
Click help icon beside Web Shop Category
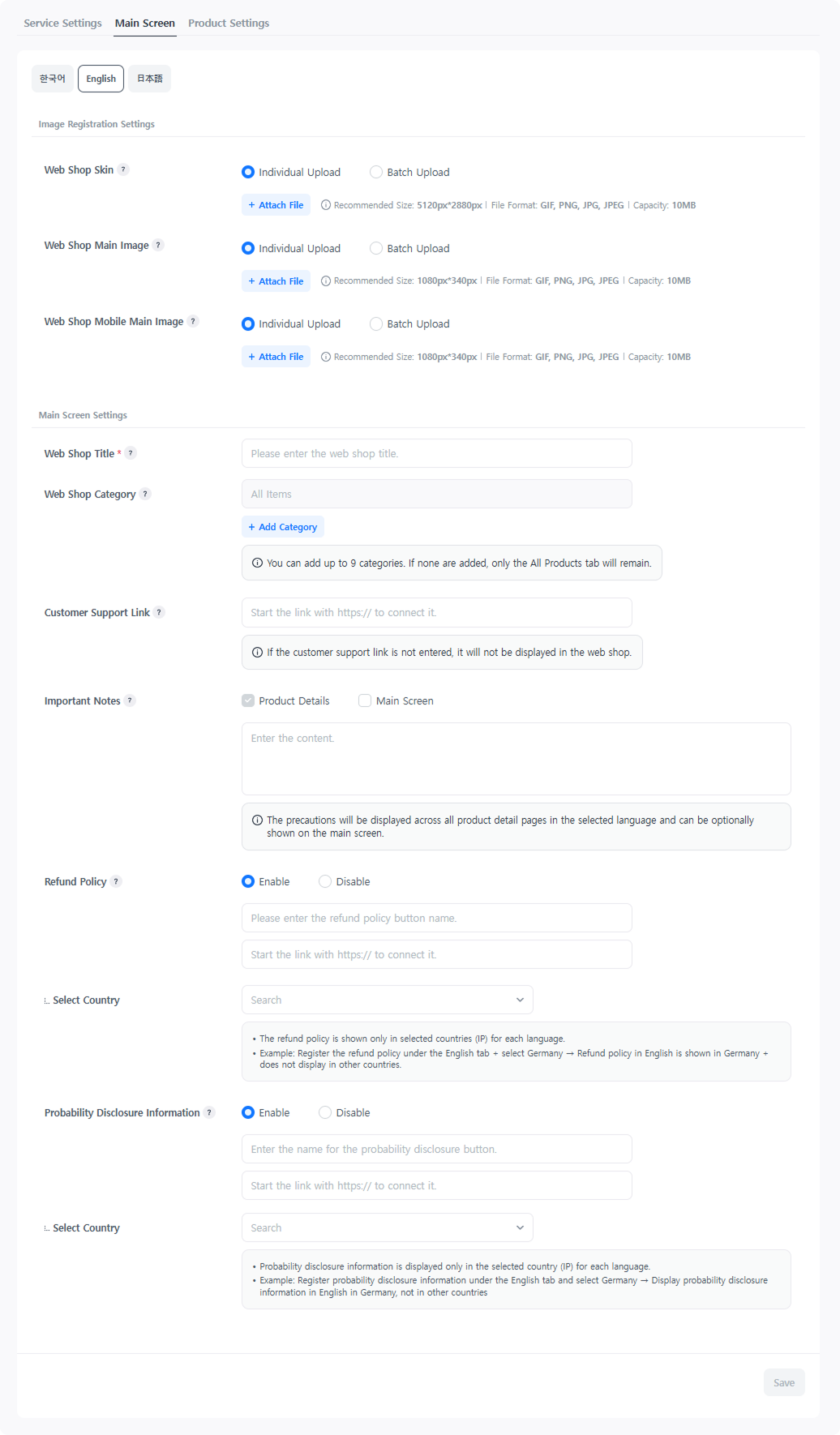tap(145, 494)
